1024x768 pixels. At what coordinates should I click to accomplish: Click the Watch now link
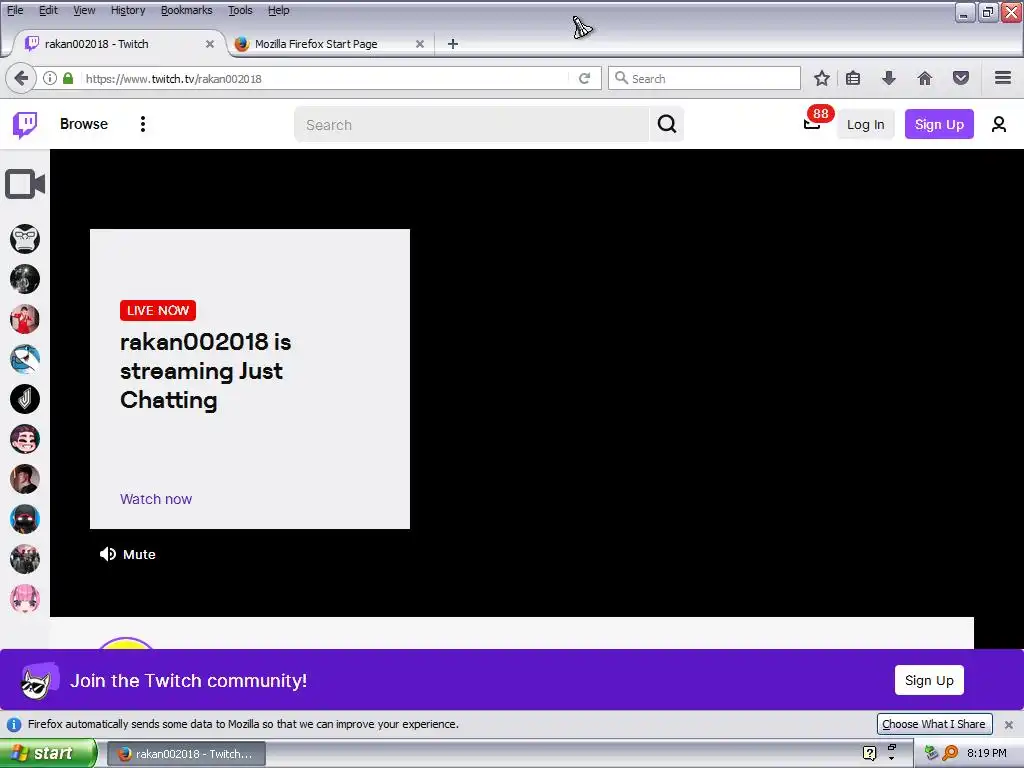click(156, 499)
